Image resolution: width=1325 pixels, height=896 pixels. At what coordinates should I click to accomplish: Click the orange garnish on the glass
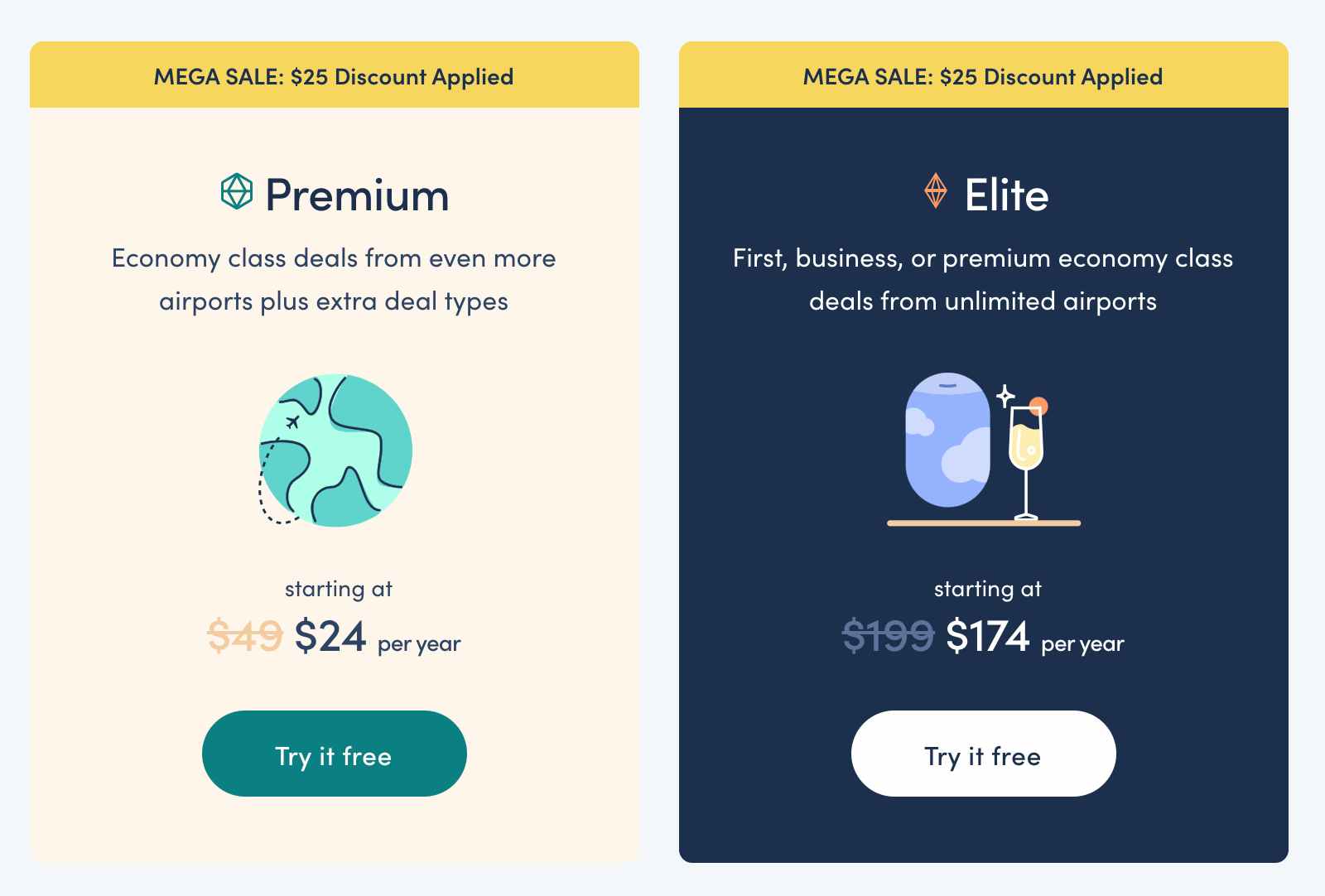tap(1038, 407)
